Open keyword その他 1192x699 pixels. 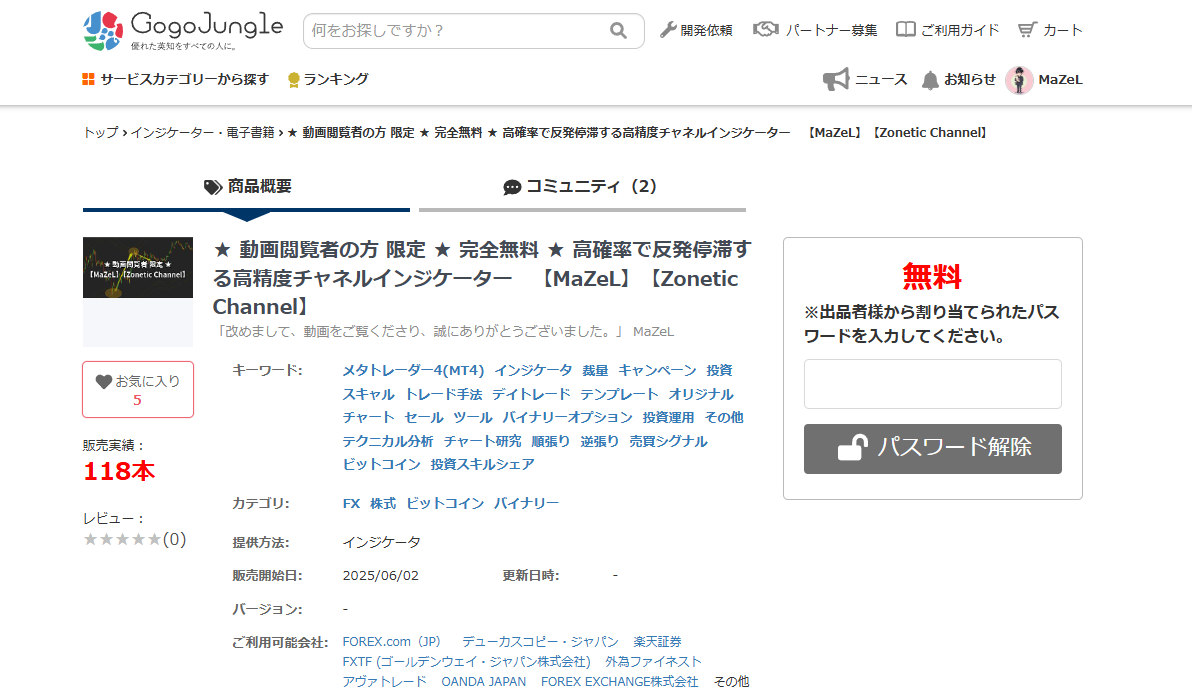coord(724,418)
